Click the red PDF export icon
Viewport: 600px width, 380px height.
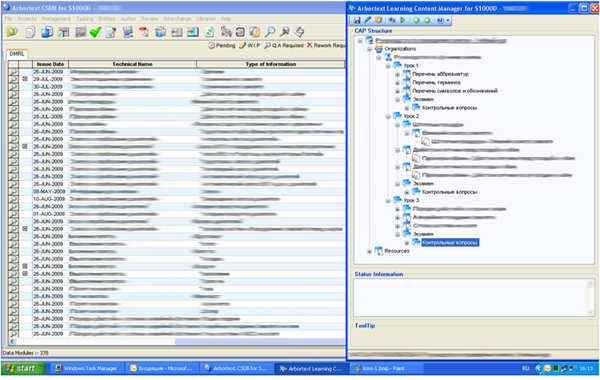pos(144,32)
